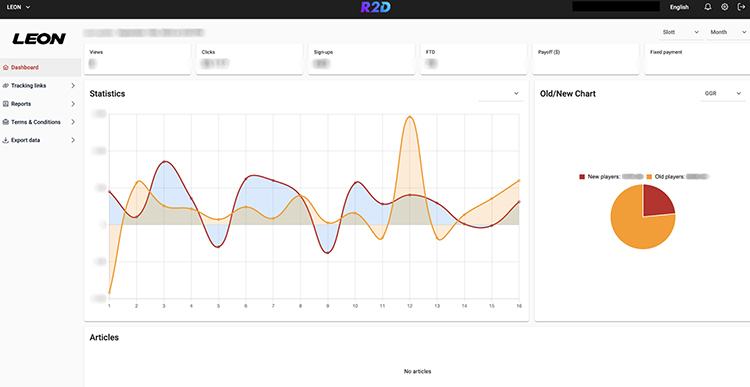Click the Statistics heading
This screenshot has width=750, height=387.
(107, 94)
